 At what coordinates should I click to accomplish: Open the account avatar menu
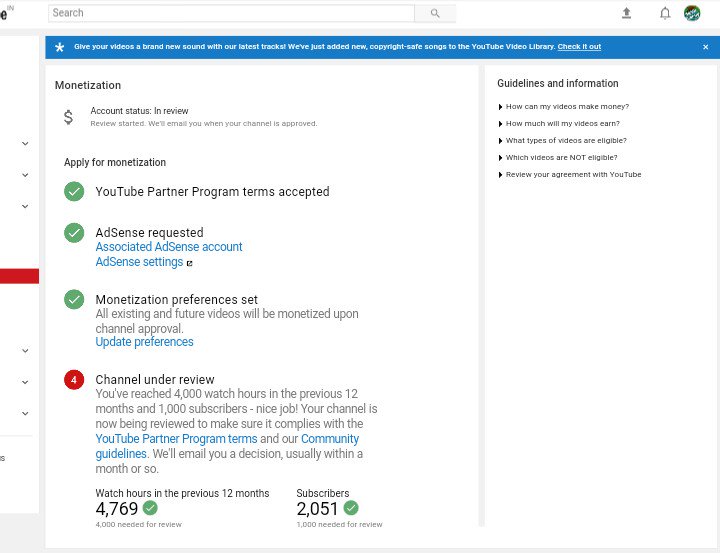click(692, 13)
